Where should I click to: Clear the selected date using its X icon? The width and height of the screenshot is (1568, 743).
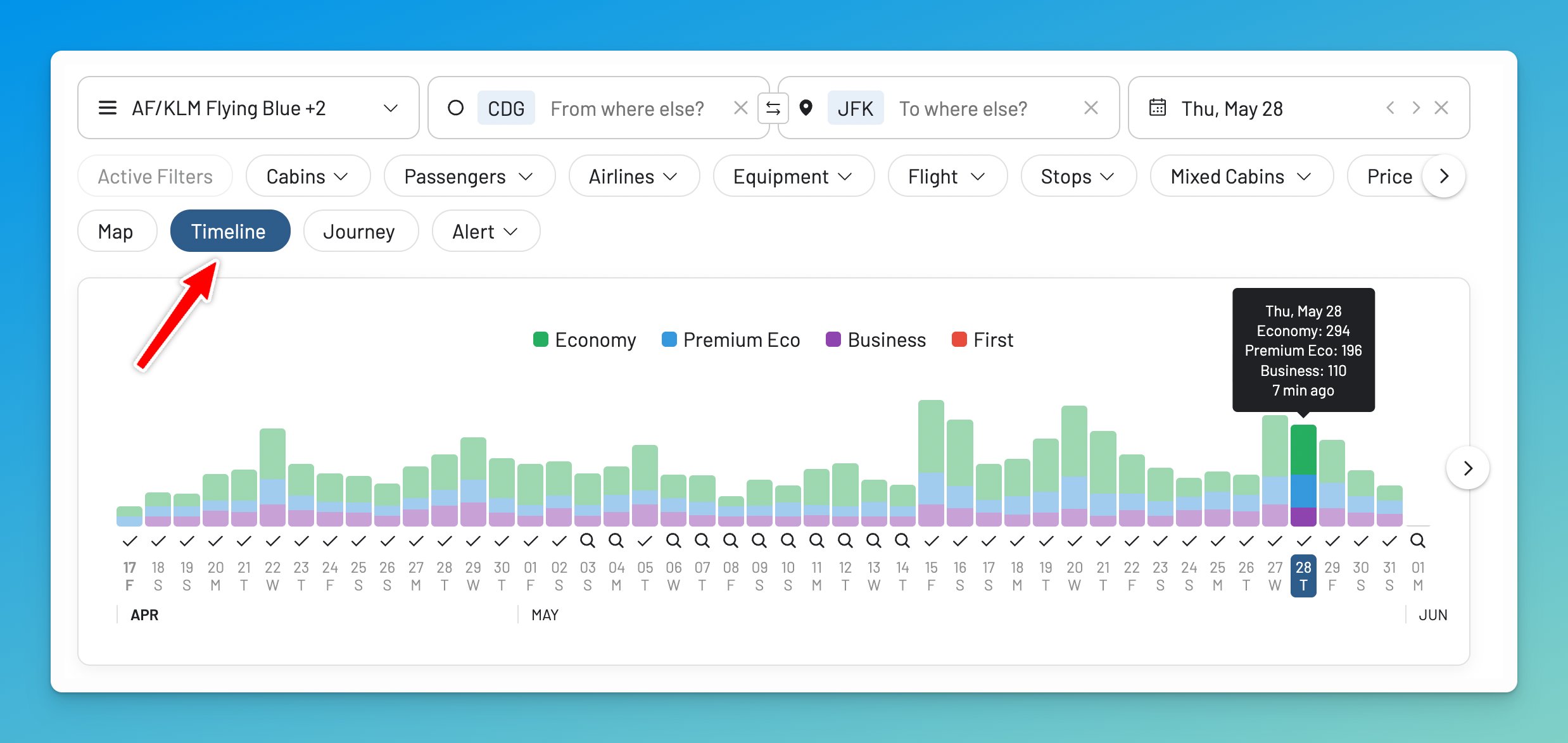pyautogui.click(x=1442, y=108)
